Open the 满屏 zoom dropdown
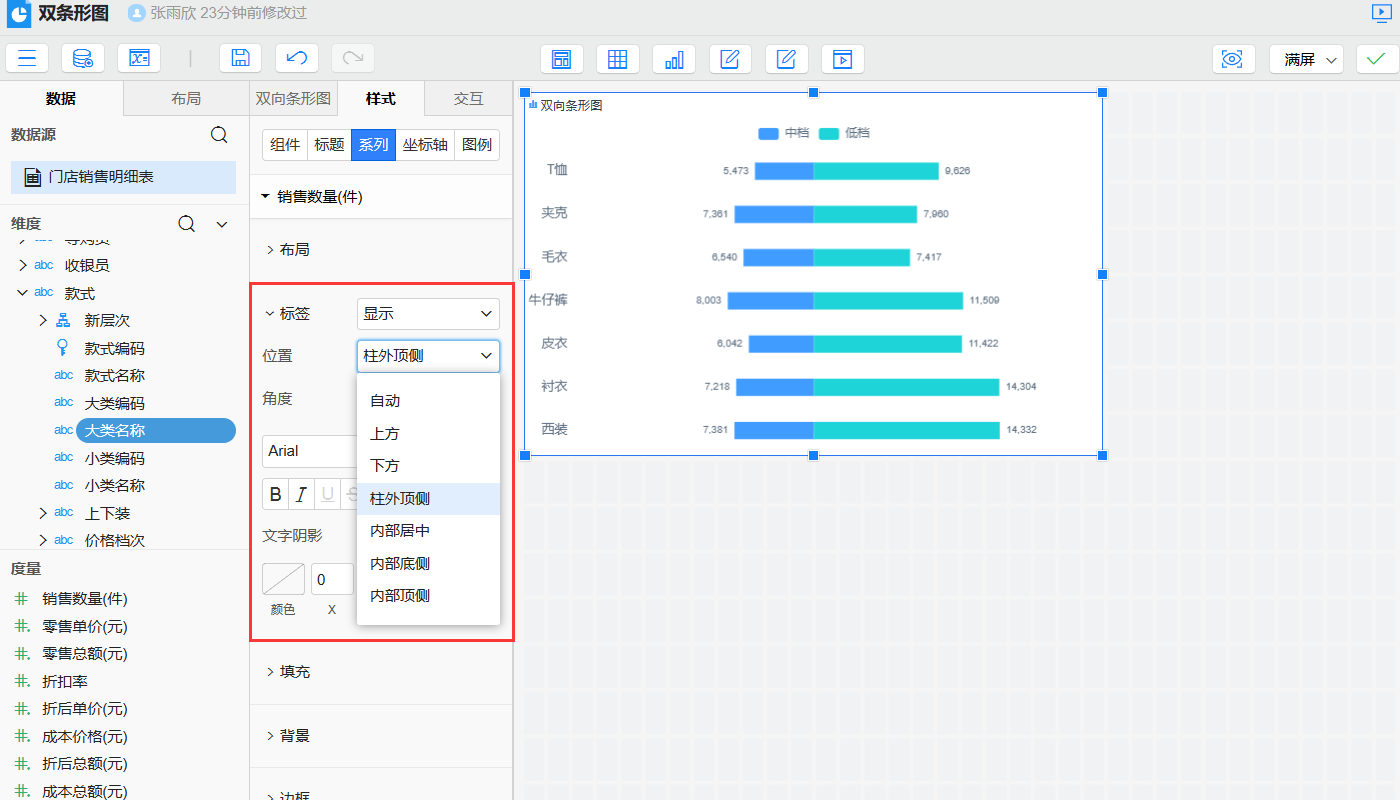This screenshot has height=800, width=1400. (1306, 59)
